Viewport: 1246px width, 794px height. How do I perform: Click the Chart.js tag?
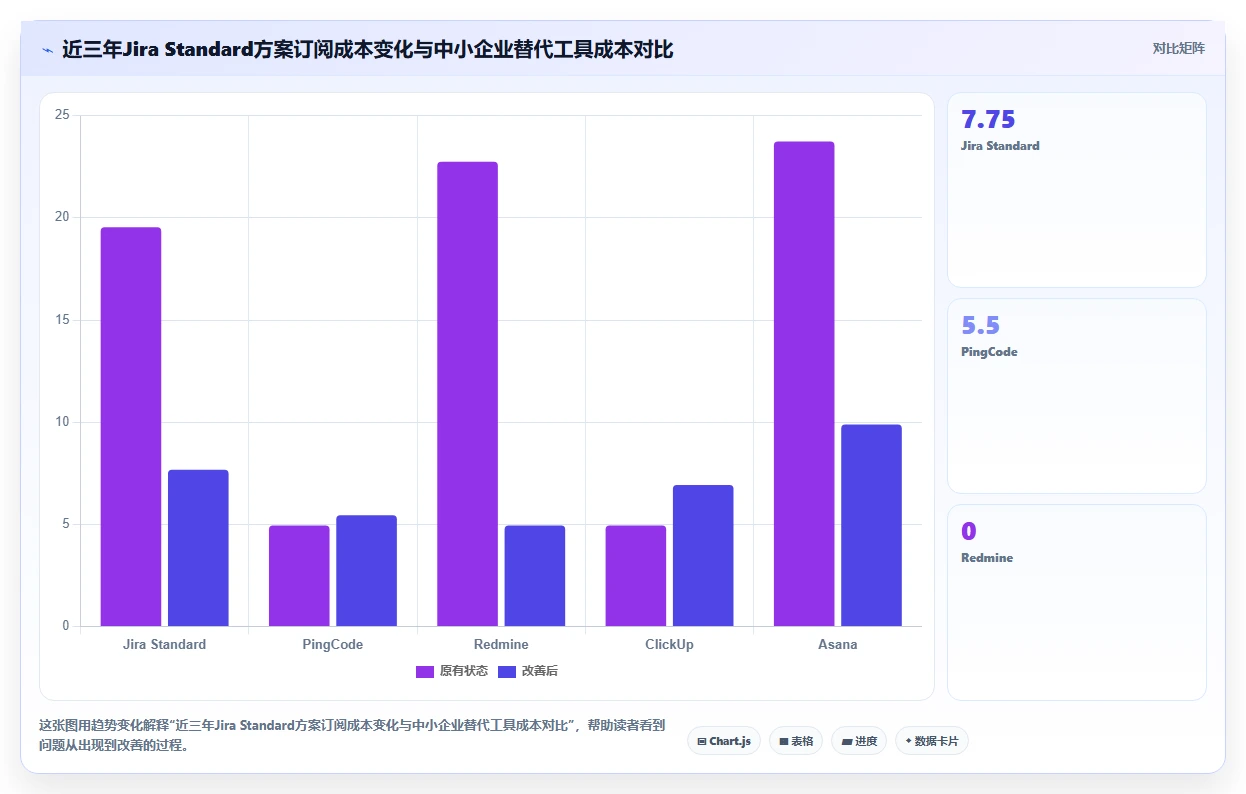tap(724, 741)
